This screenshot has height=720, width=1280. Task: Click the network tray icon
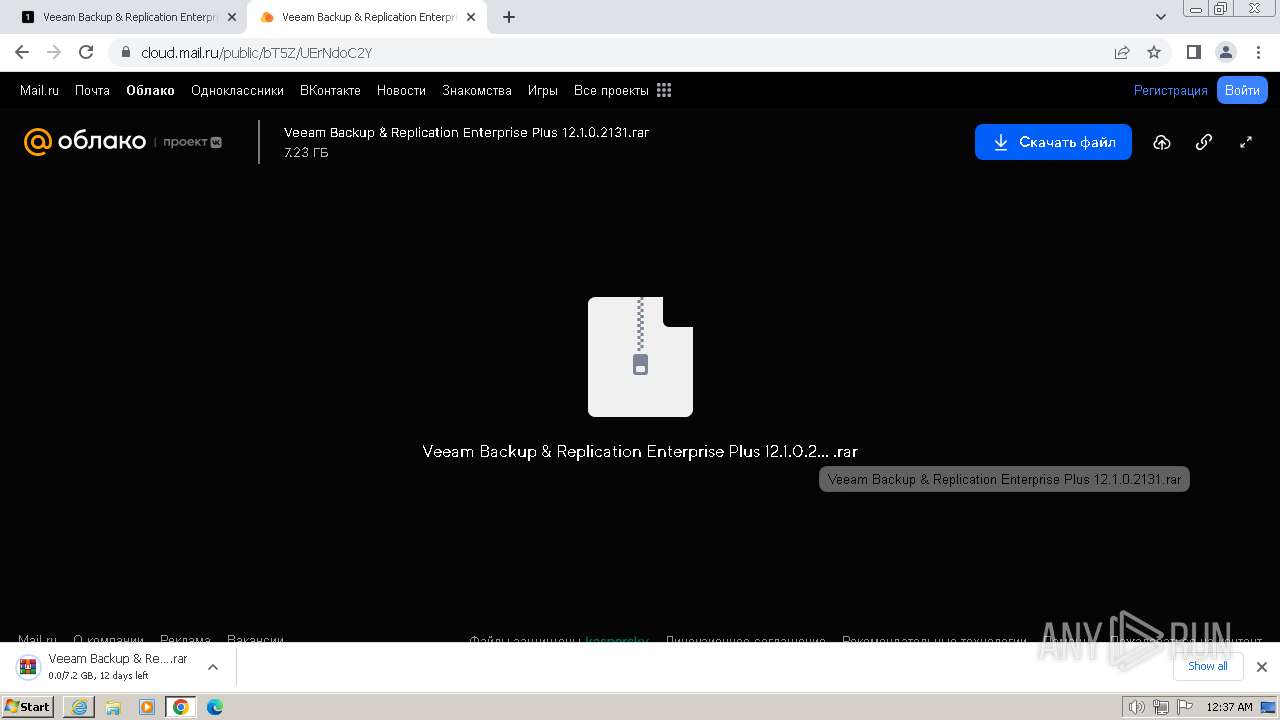1160,707
